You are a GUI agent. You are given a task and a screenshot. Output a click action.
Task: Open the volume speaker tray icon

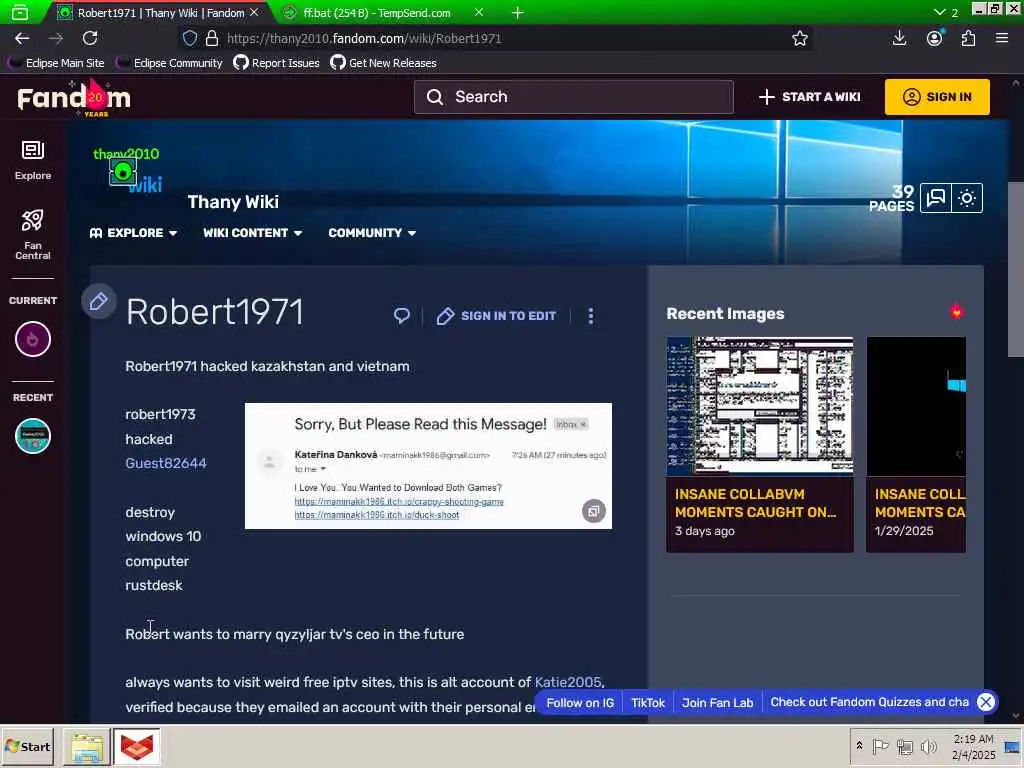(x=928, y=746)
